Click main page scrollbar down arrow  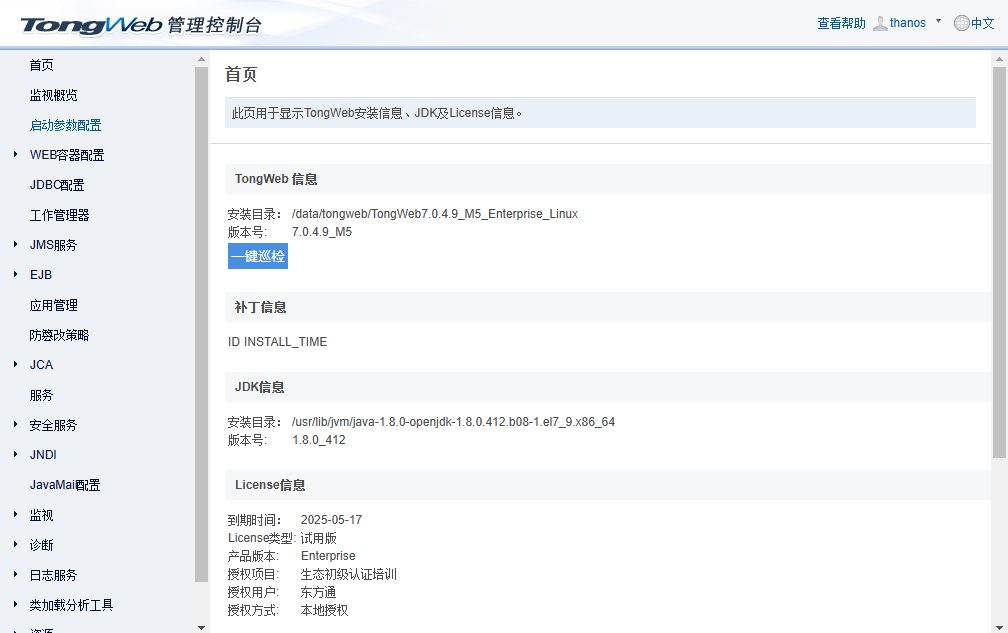pyautogui.click(x=999, y=627)
